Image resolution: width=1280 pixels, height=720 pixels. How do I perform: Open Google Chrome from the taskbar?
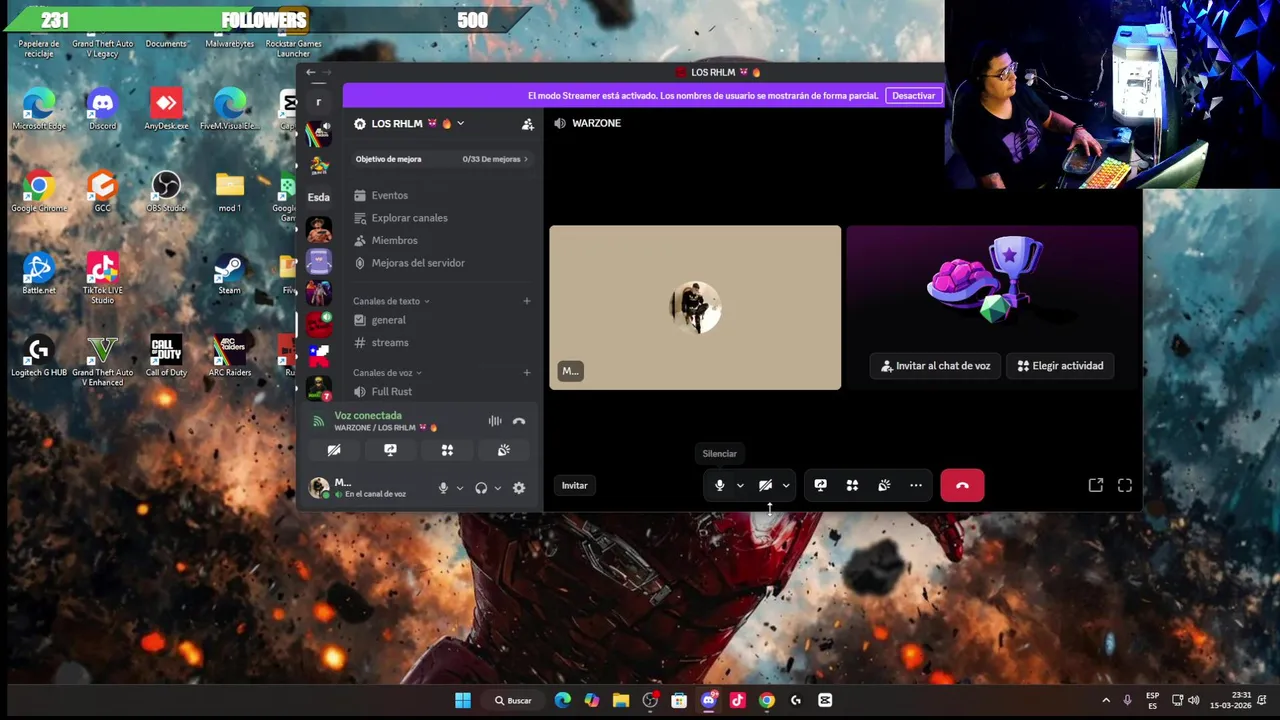point(766,700)
